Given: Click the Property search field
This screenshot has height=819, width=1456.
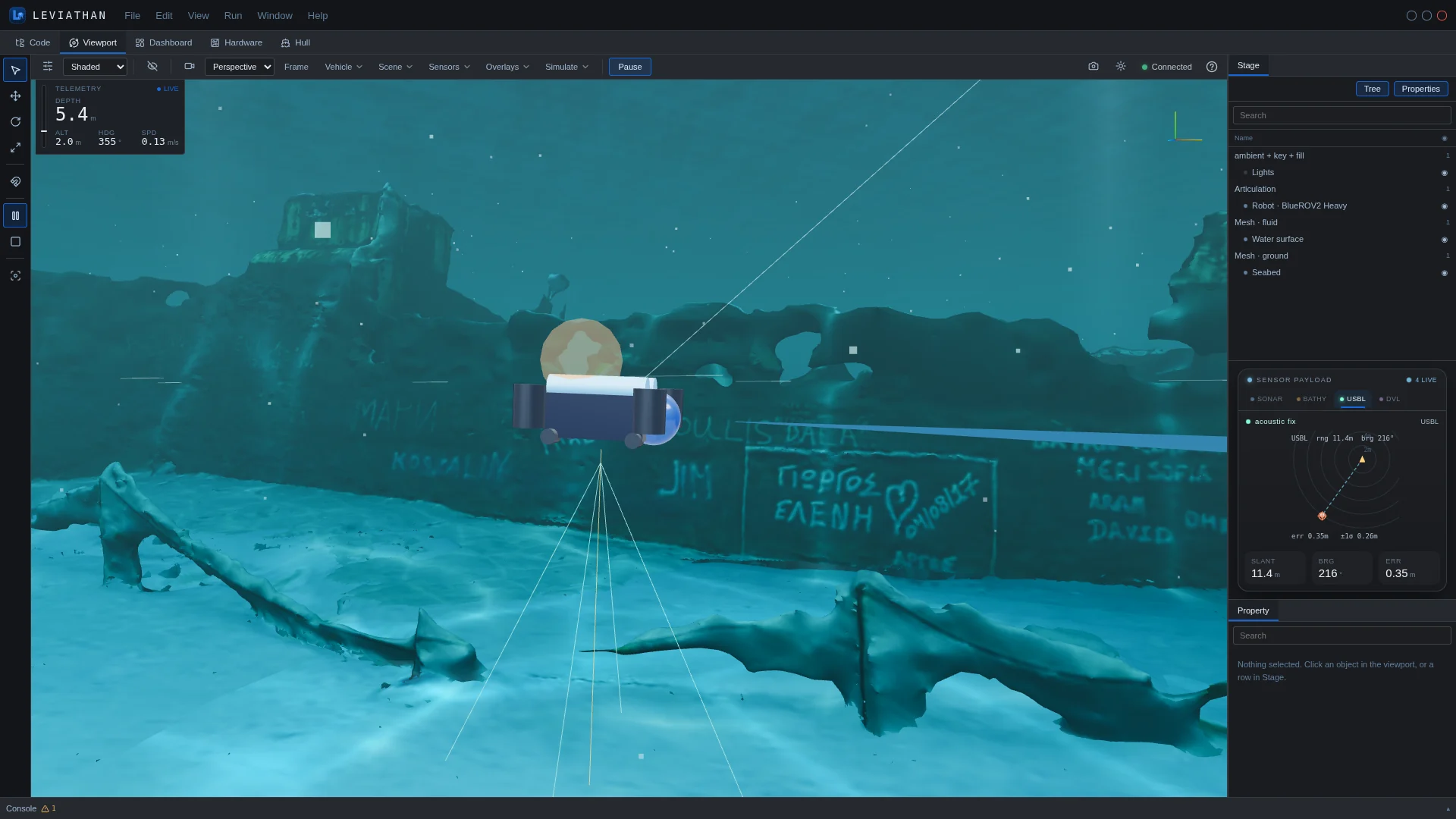Looking at the screenshot, I should pyautogui.click(x=1341, y=635).
